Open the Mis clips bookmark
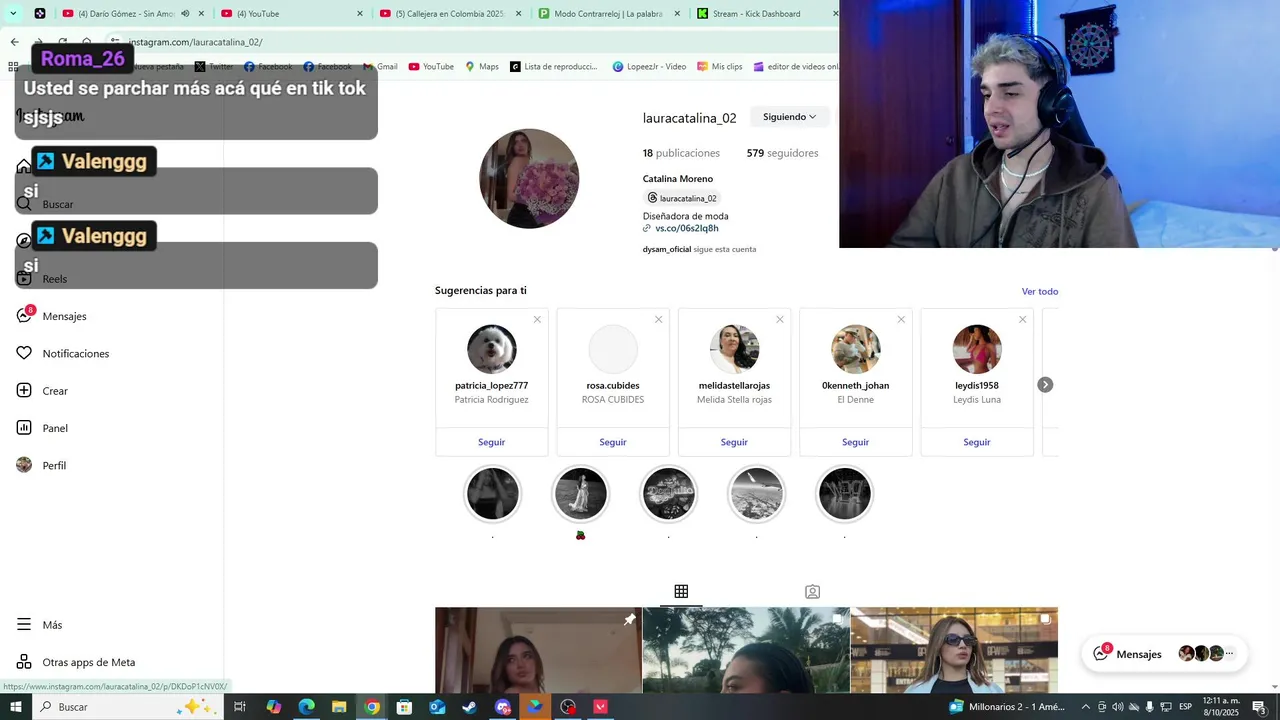The height and width of the screenshot is (720, 1280). [719, 67]
